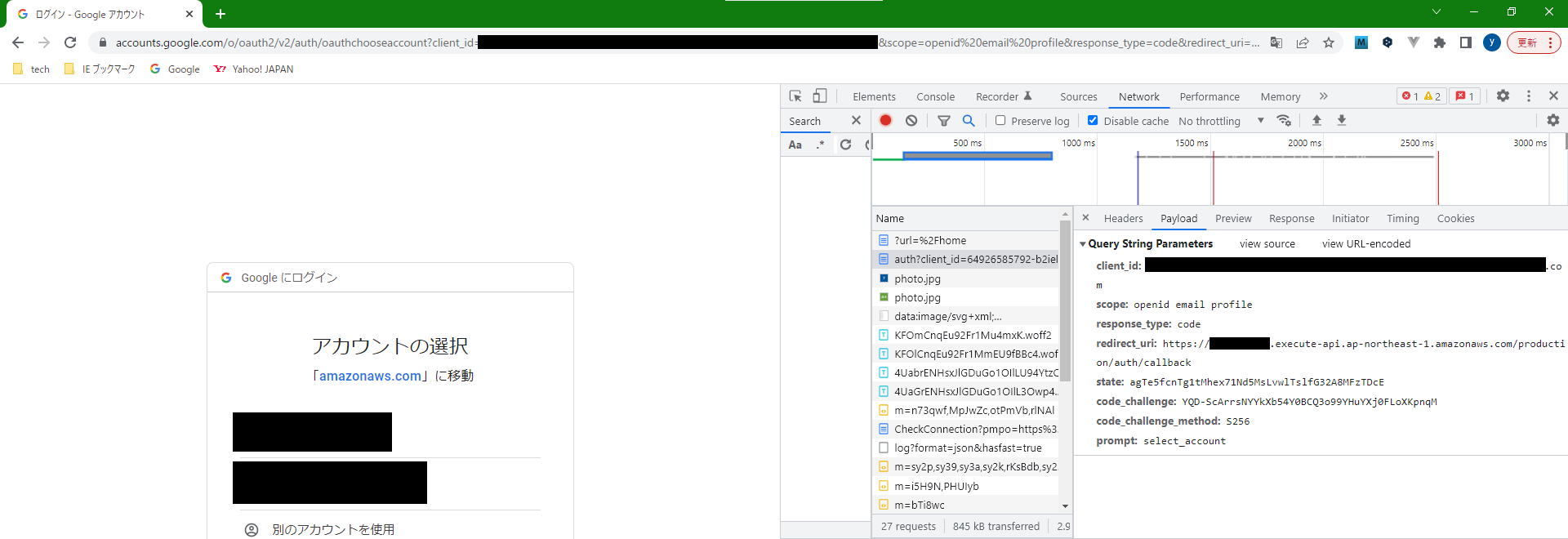Bookmark this page with the star icon
The width and height of the screenshot is (1568, 539).
click(1329, 42)
